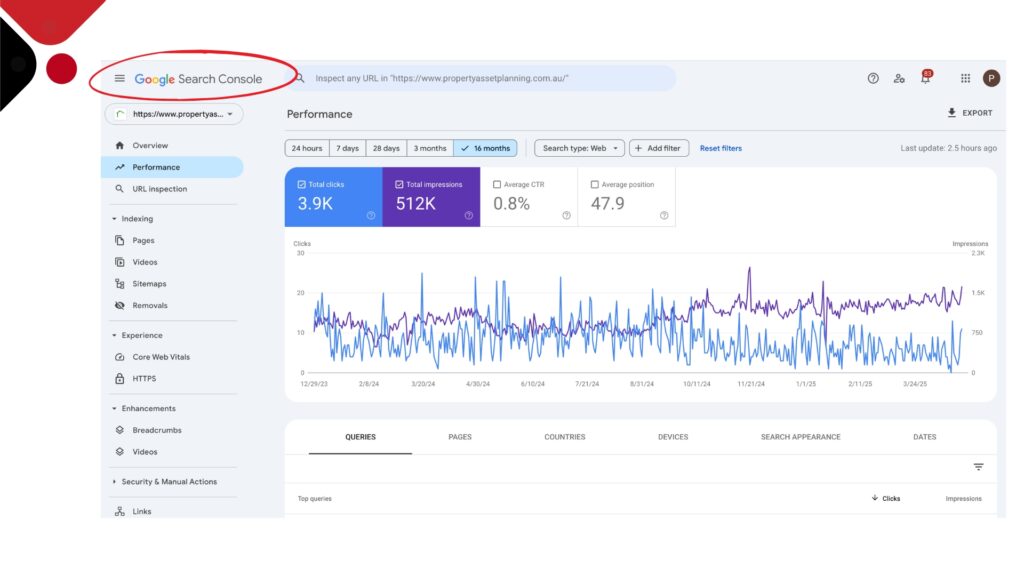Screen dimensions: 1024x576
Task: Click the Top queries column heading
Action: (315, 499)
